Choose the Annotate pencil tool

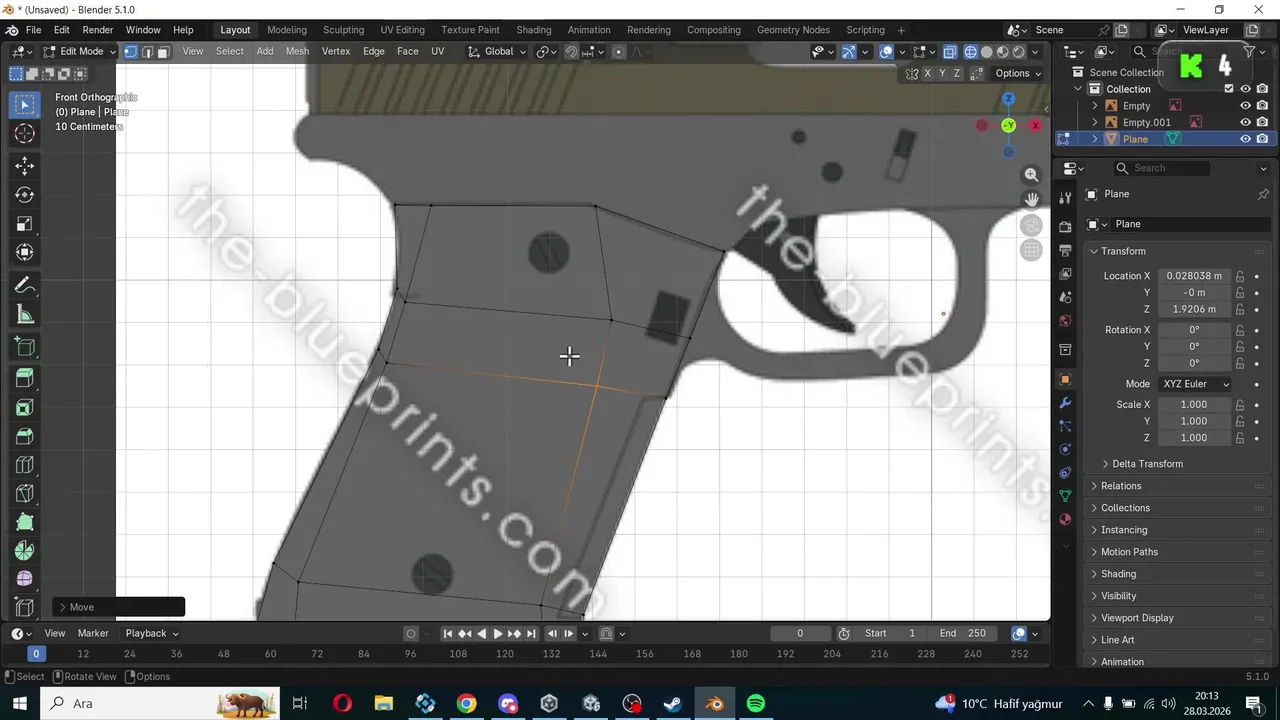pyautogui.click(x=25, y=286)
